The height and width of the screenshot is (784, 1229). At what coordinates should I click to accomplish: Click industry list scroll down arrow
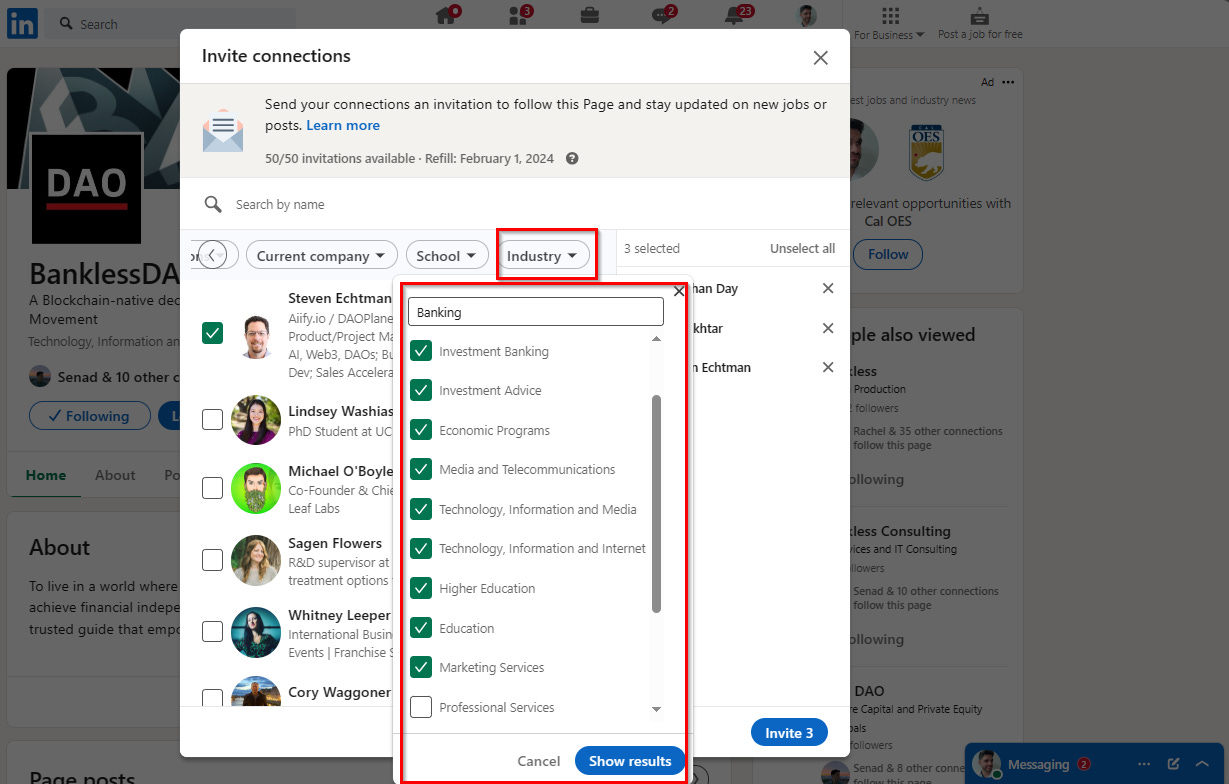coord(656,709)
